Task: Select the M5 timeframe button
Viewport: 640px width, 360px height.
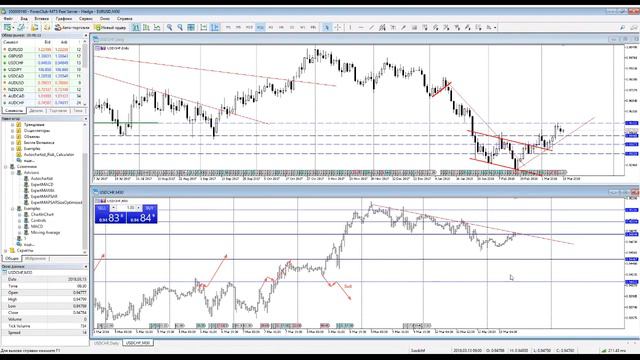Action: (x=239, y=27)
